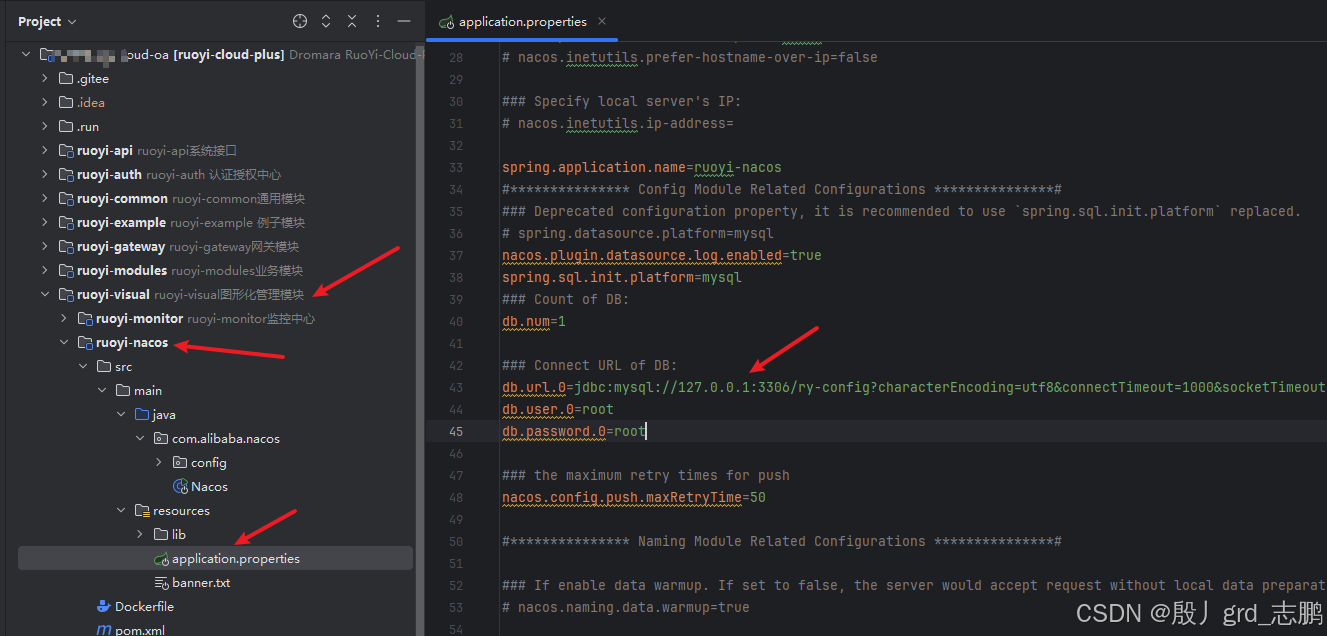This screenshot has height=636, width=1327.
Task: Expand the lib folder
Action: 140,534
